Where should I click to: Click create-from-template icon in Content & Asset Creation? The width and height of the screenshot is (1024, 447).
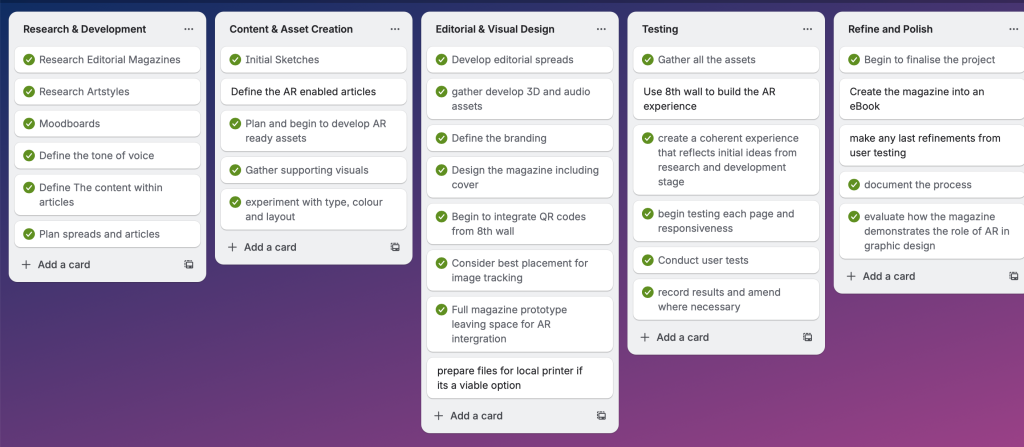[395, 247]
